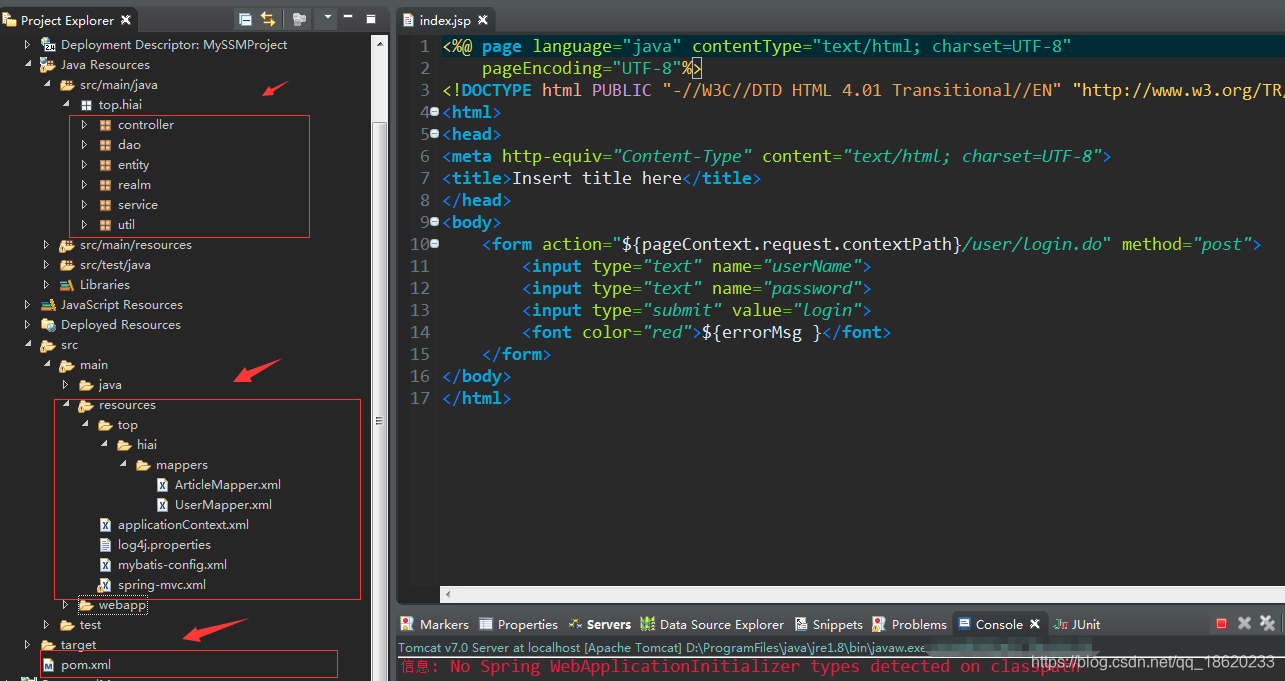Image resolution: width=1285 pixels, height=681 pixels.
Task: Click Remove All Terminated Launches icon
Action: (x=1268, y=624)
